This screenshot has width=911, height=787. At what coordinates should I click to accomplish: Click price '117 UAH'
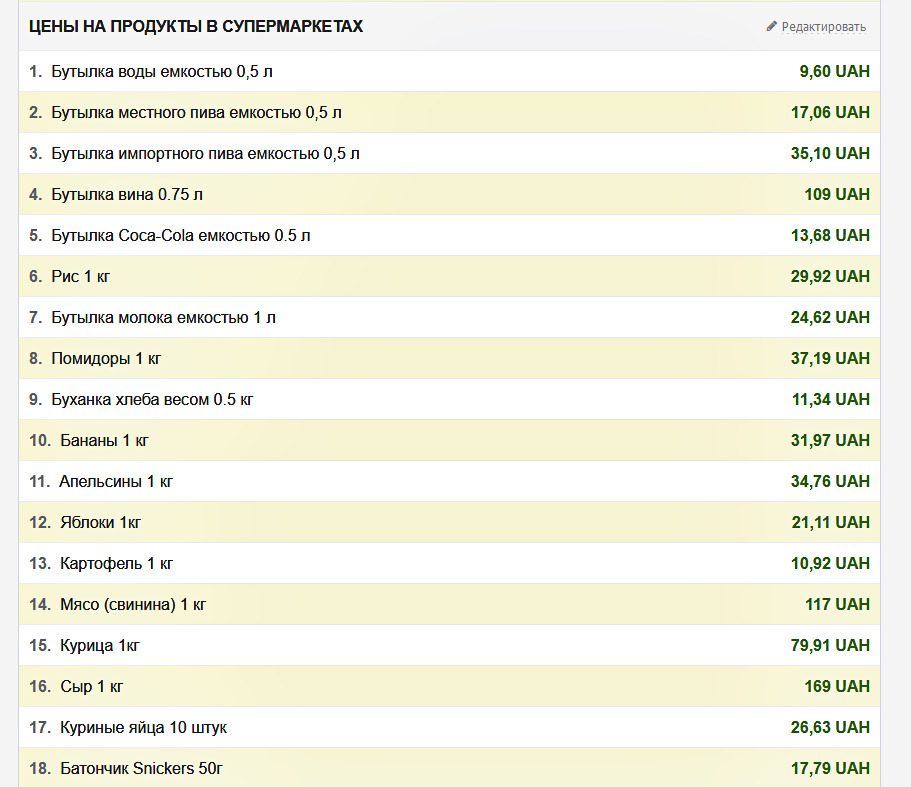837,604
